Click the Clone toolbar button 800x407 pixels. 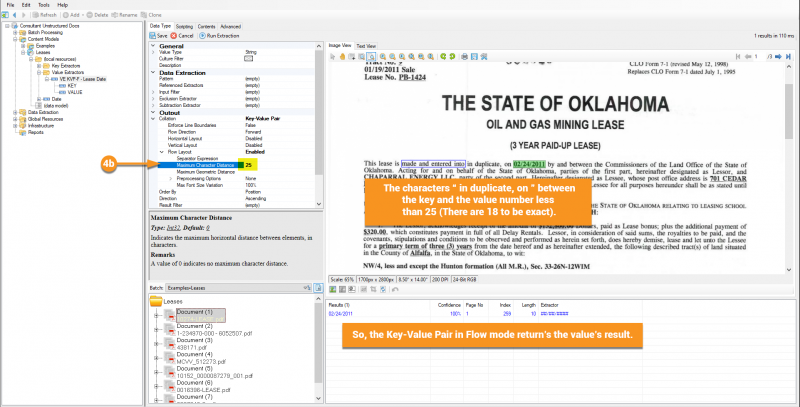click(151, 15)
